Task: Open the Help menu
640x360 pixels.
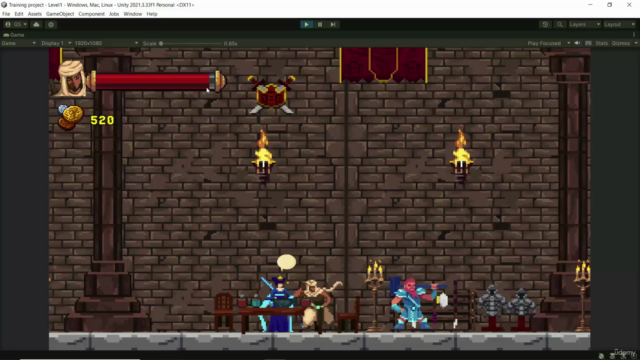Action: click(152, 14)
